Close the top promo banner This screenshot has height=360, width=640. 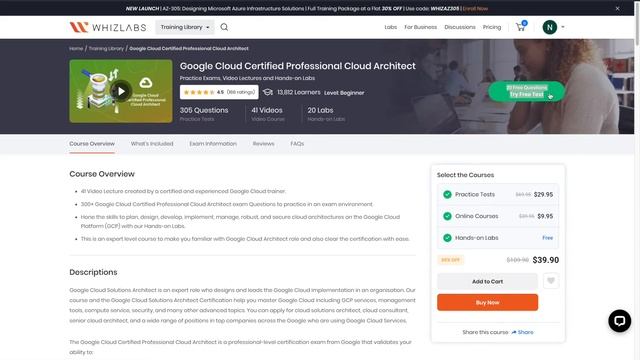click(617, 8)
